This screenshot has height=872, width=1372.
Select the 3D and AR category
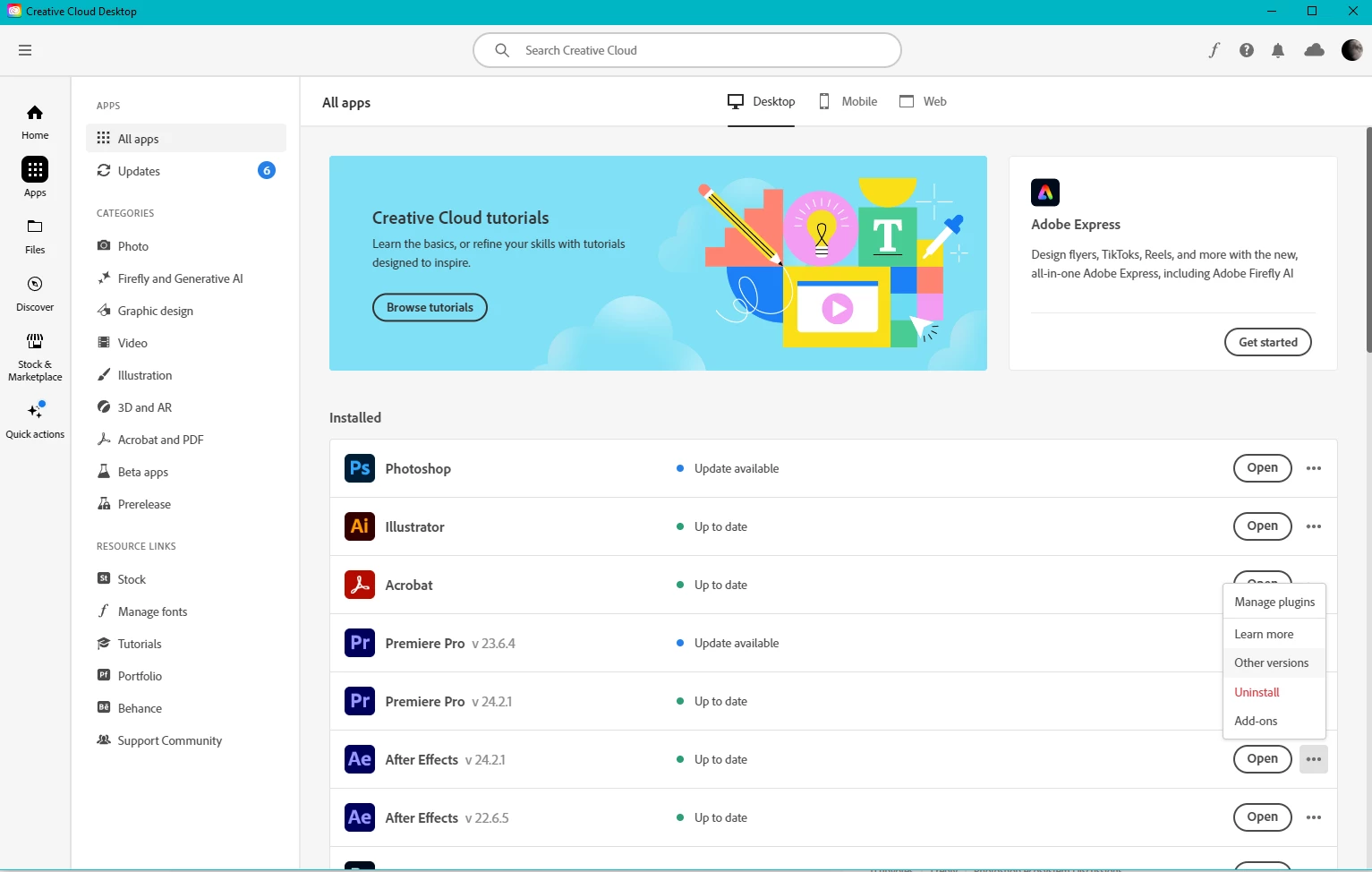[186, 407]
